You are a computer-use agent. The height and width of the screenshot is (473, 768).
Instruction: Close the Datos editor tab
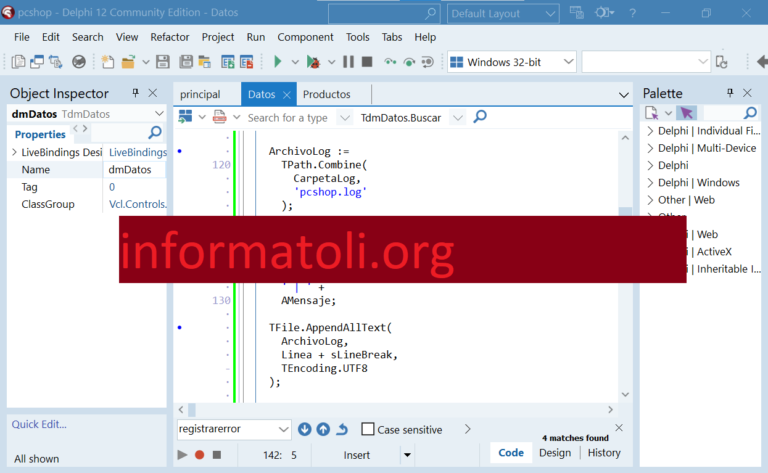point(287,95)
